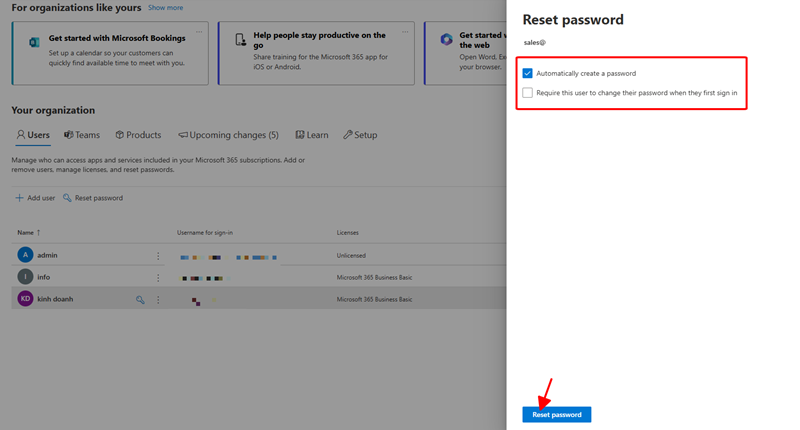Click the plus icon for Add user

pos(19,198)
